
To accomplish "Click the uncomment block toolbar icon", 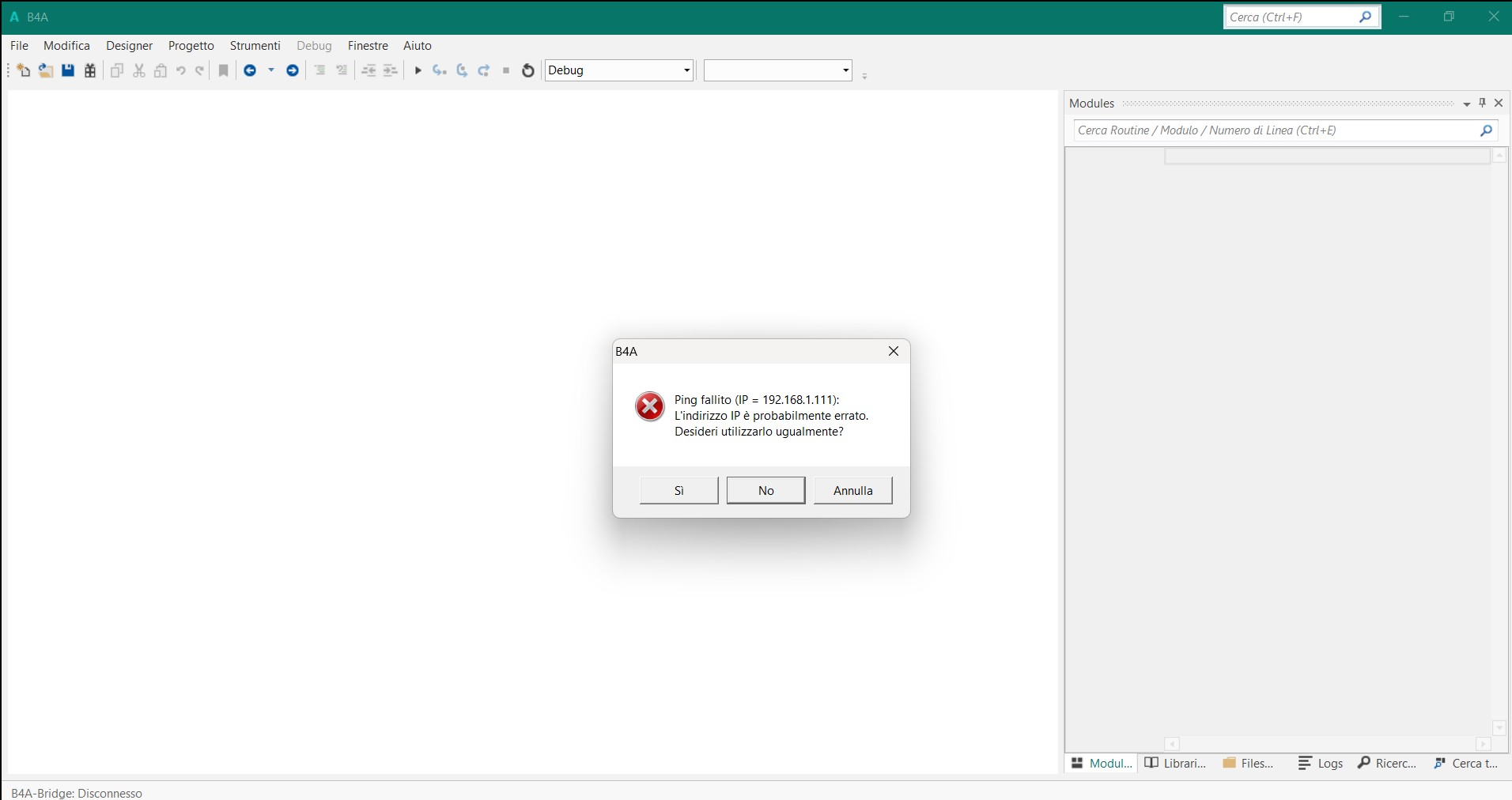I will tap(342, 70).
